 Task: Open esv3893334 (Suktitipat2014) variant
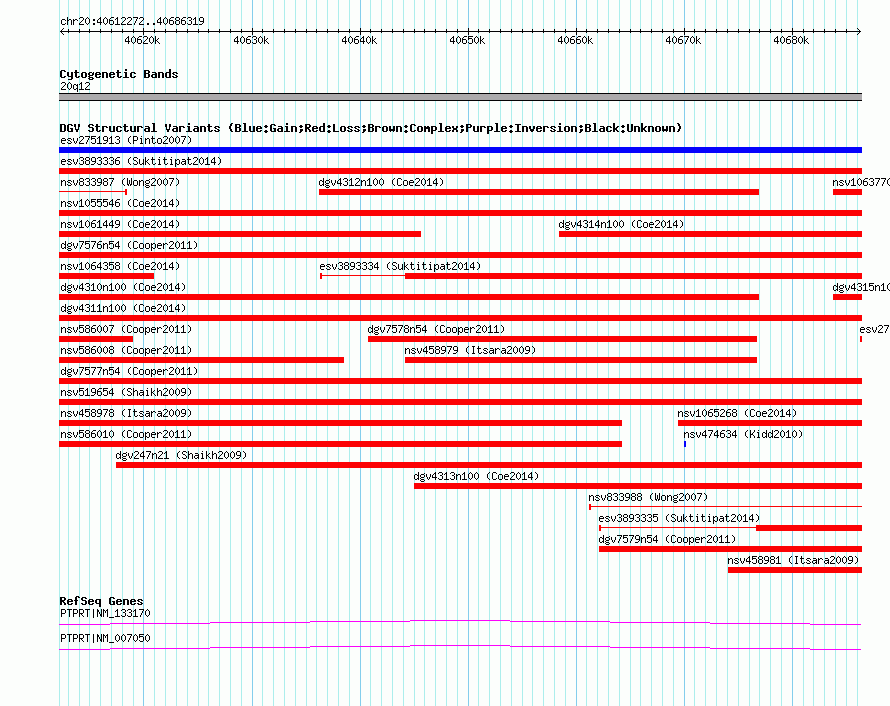point(400,266)
